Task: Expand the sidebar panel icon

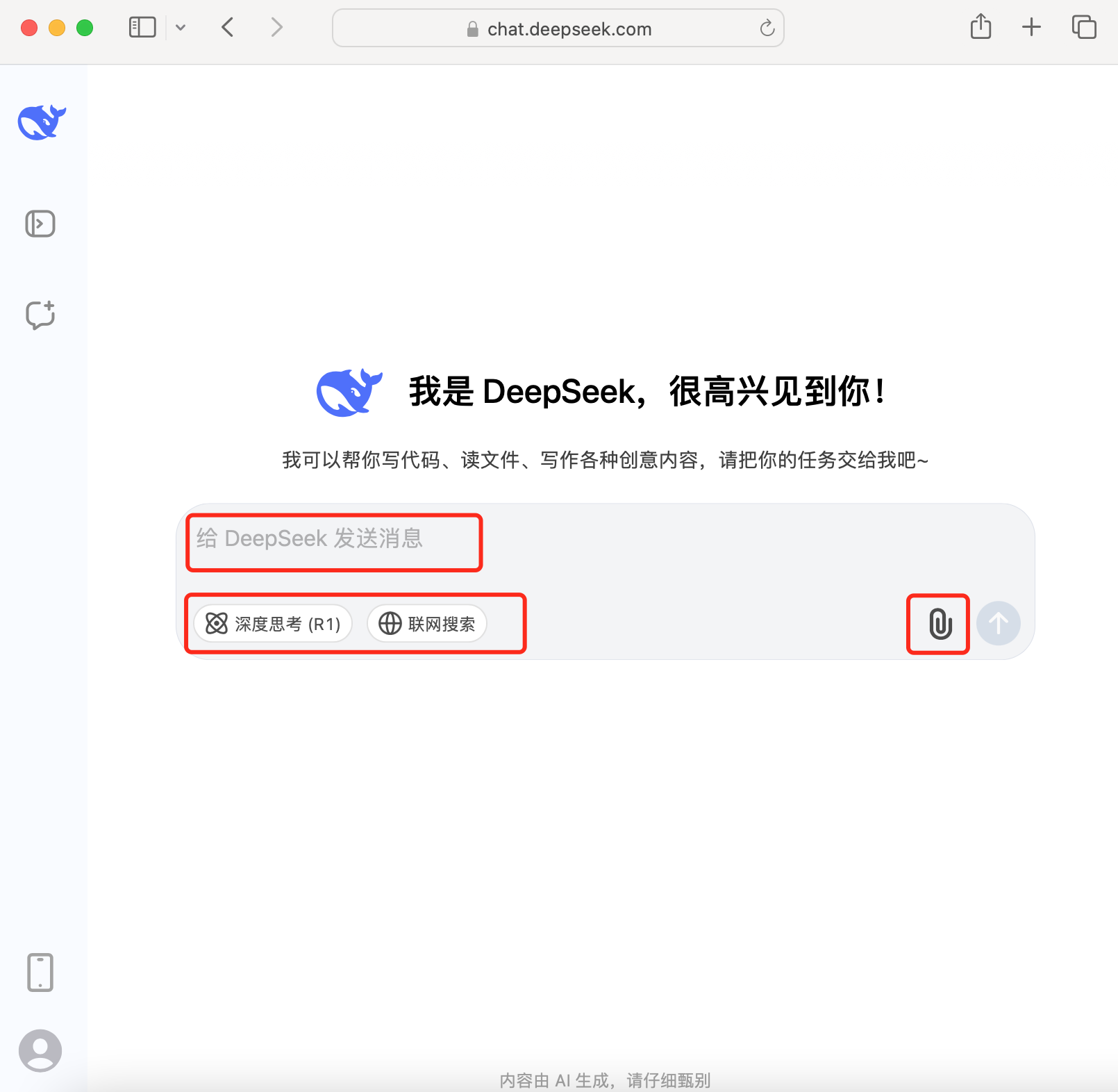Action: point(40,224)
